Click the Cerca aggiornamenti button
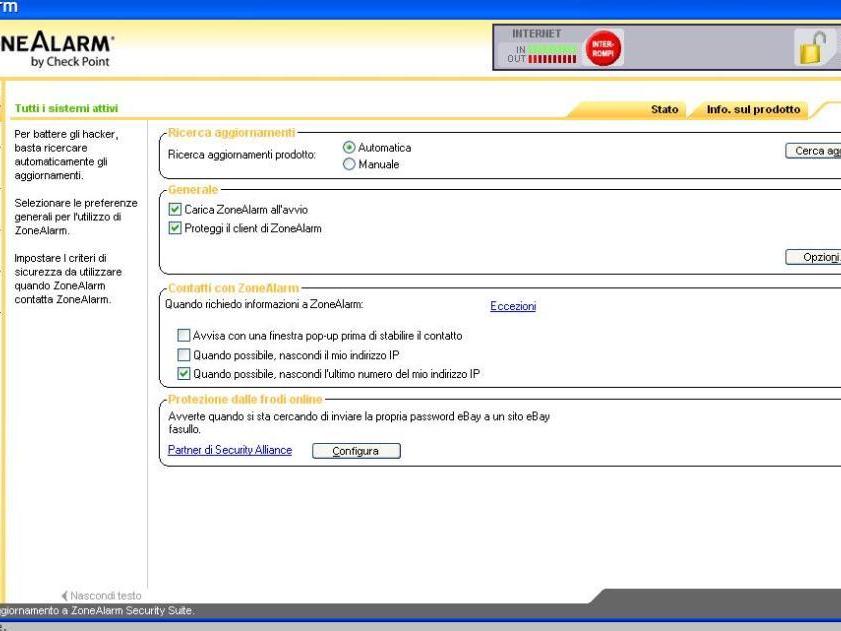Screen dimensions: 841x631 [x=813, y=151]
